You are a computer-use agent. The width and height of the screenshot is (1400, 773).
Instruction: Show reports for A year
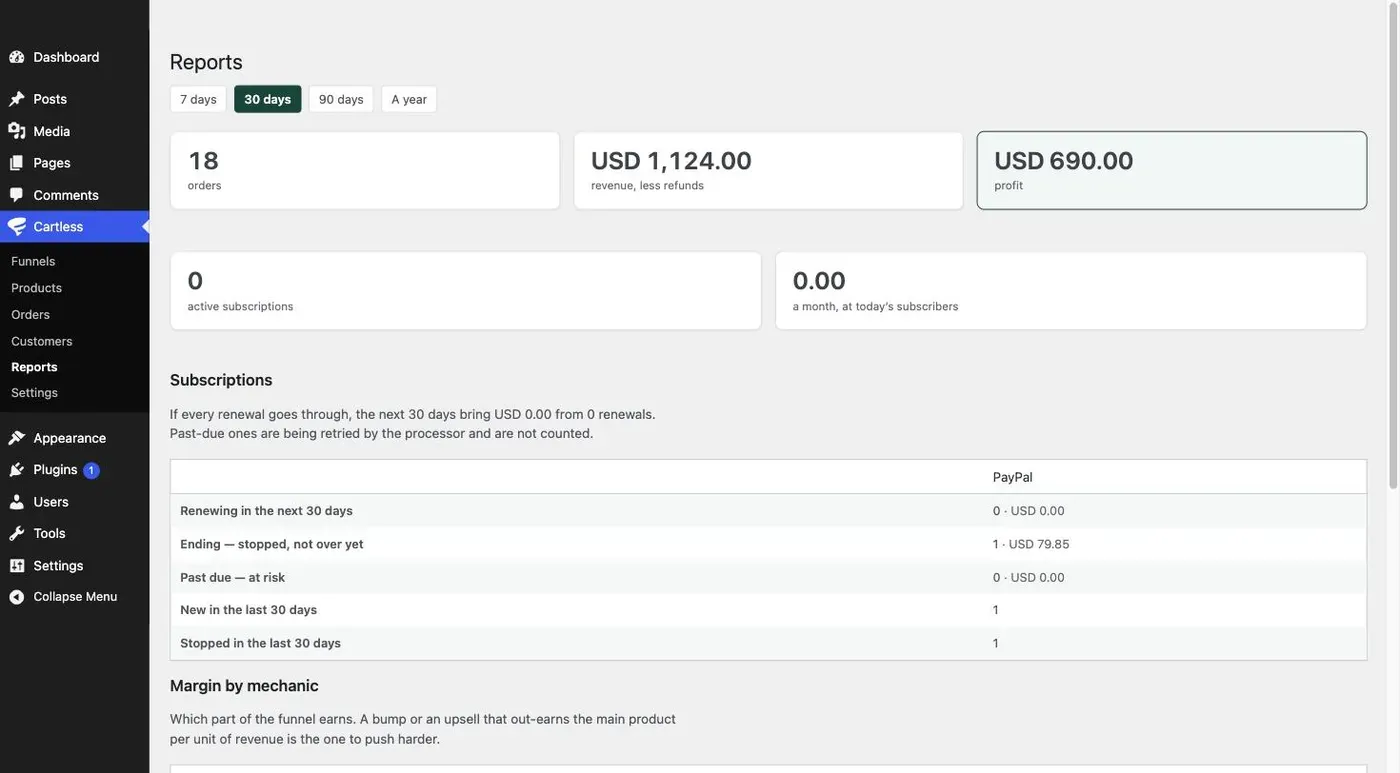409,99
